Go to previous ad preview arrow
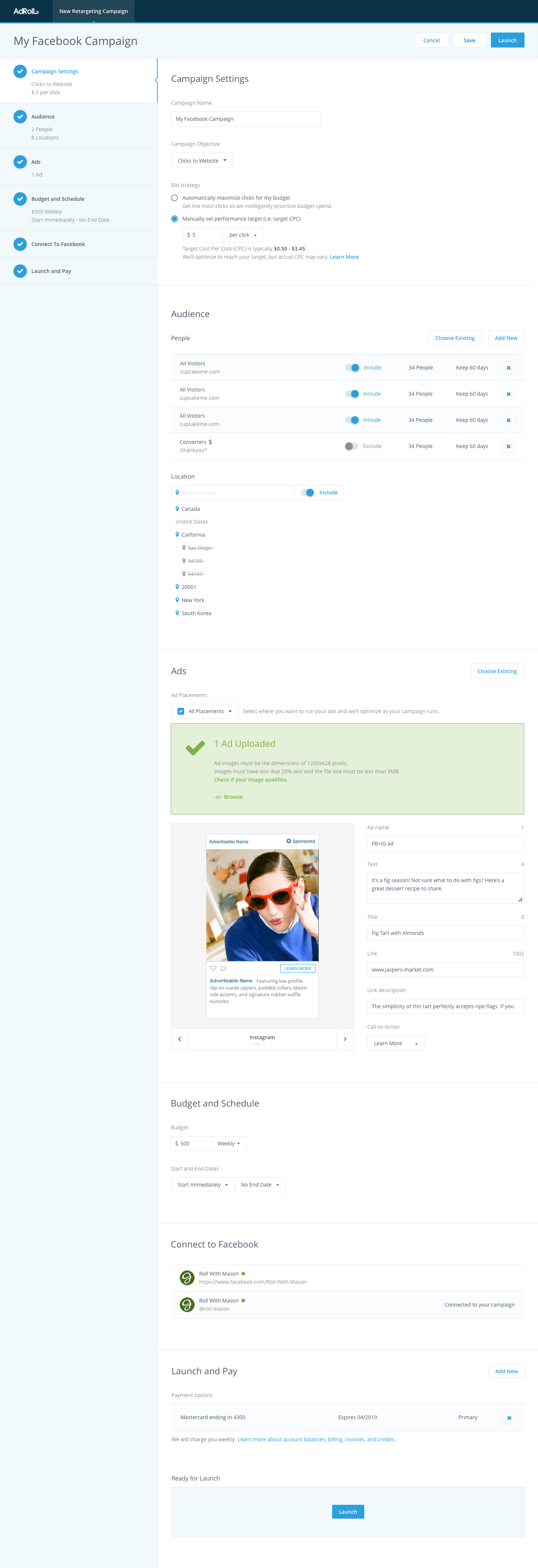This screenshot has width=538, height=1568. 179,1039
